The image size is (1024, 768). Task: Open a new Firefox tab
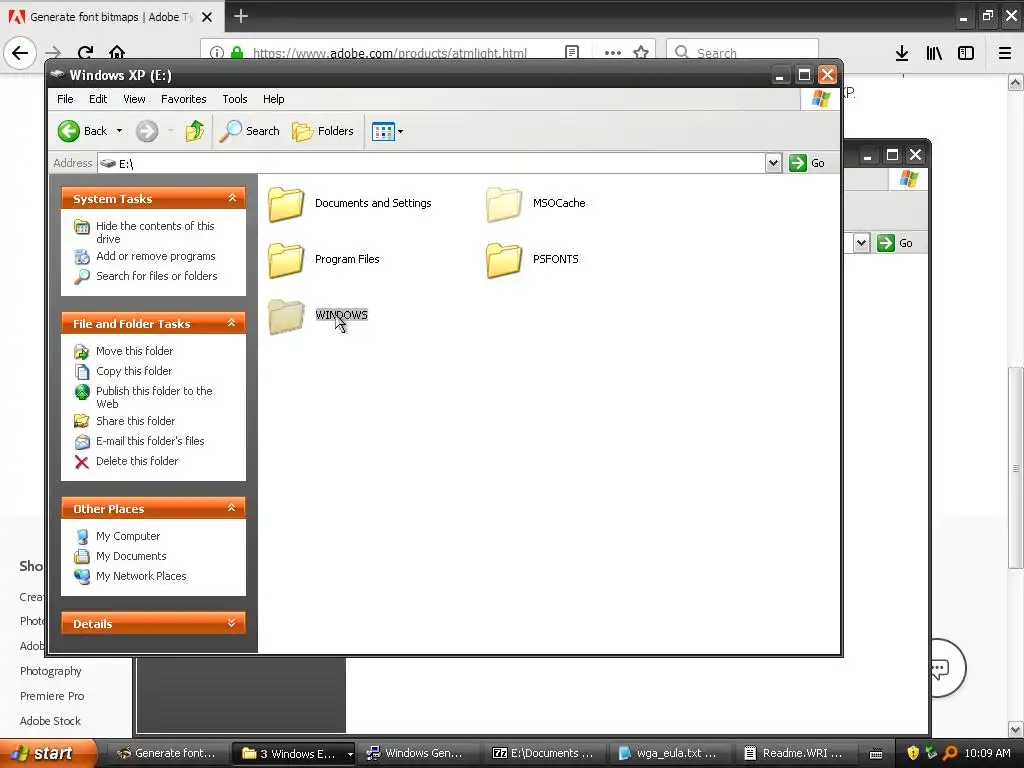click(x=241, y=16)
